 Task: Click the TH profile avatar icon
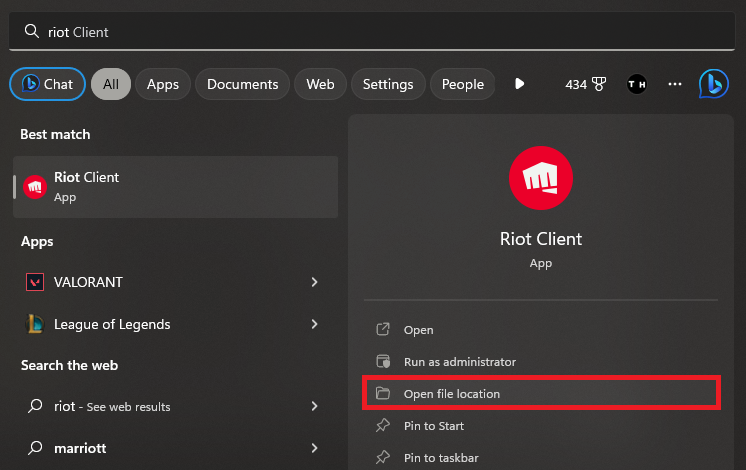636,84
